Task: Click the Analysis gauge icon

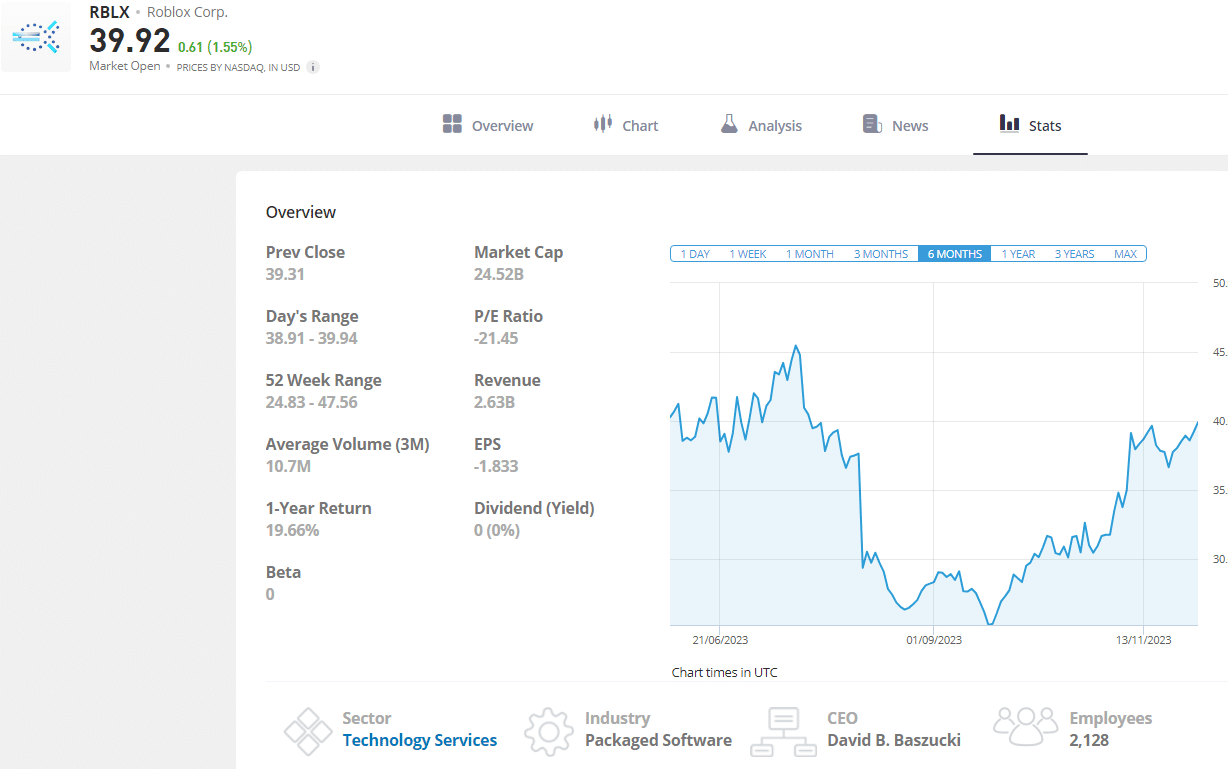Action: [731, 123]
